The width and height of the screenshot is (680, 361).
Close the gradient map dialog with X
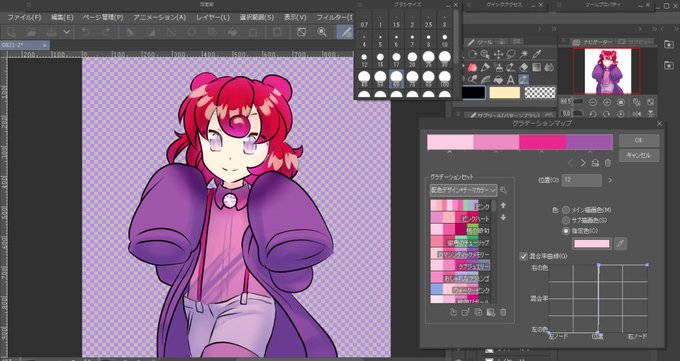660,124
